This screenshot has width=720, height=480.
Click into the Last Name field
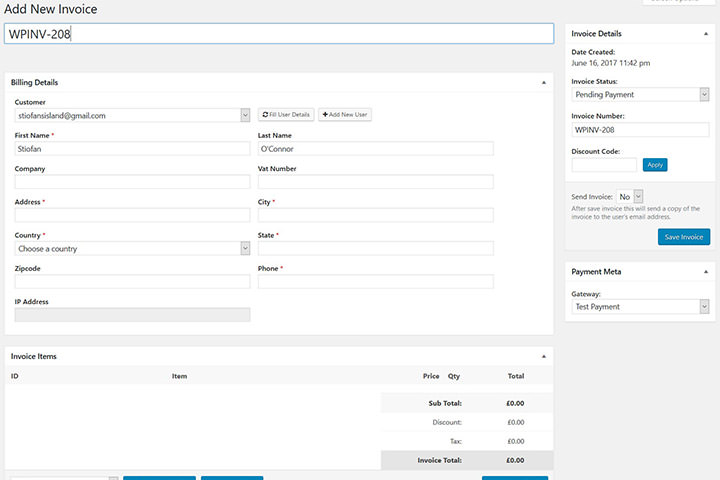[375, 148]
